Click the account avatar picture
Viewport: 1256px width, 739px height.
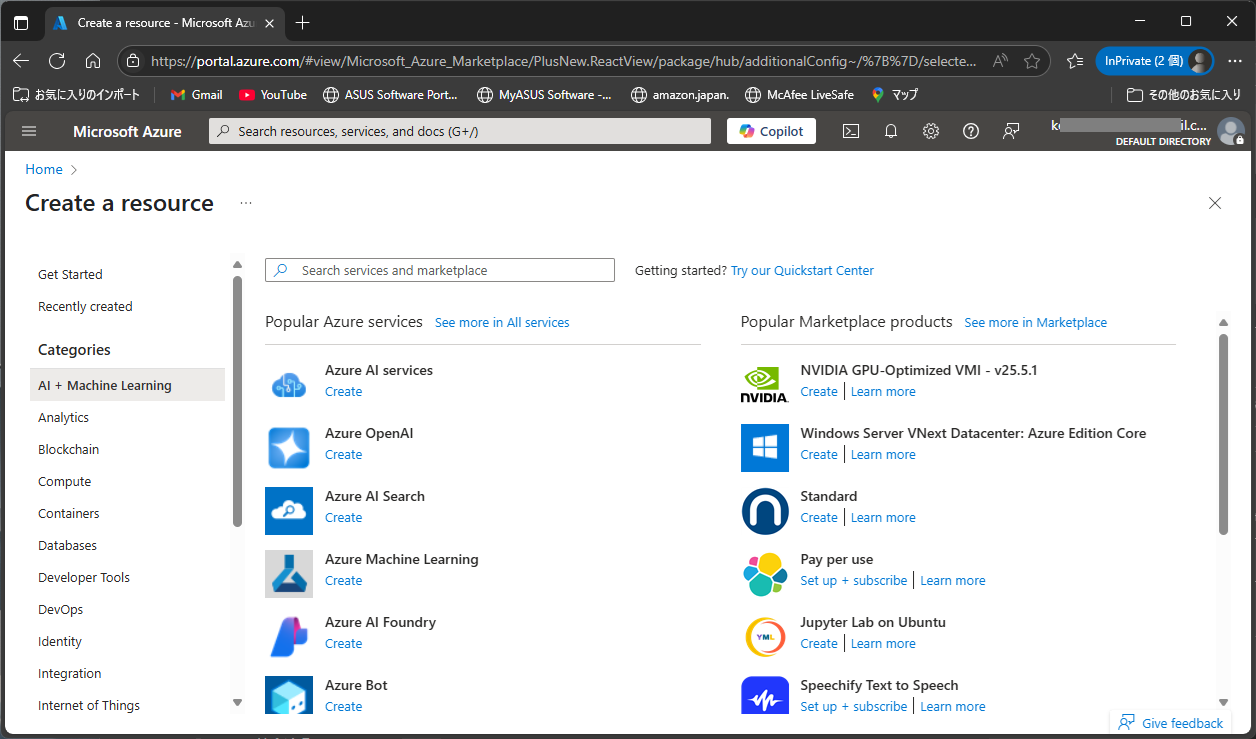1231,131
